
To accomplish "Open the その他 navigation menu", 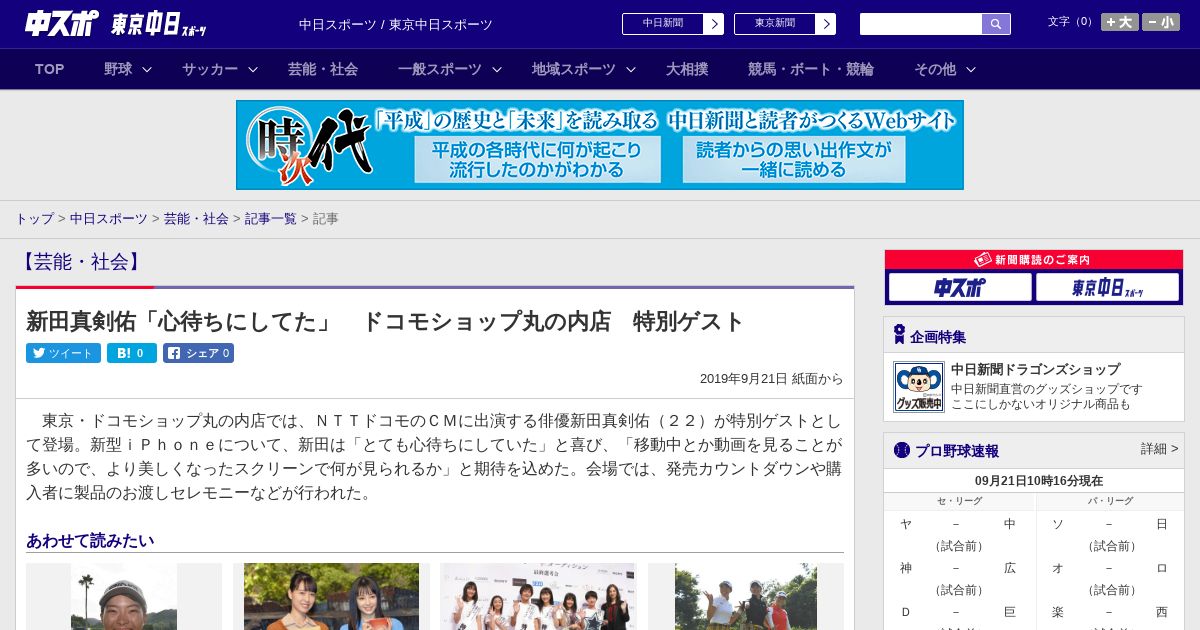I will click(x=935, y=69).
